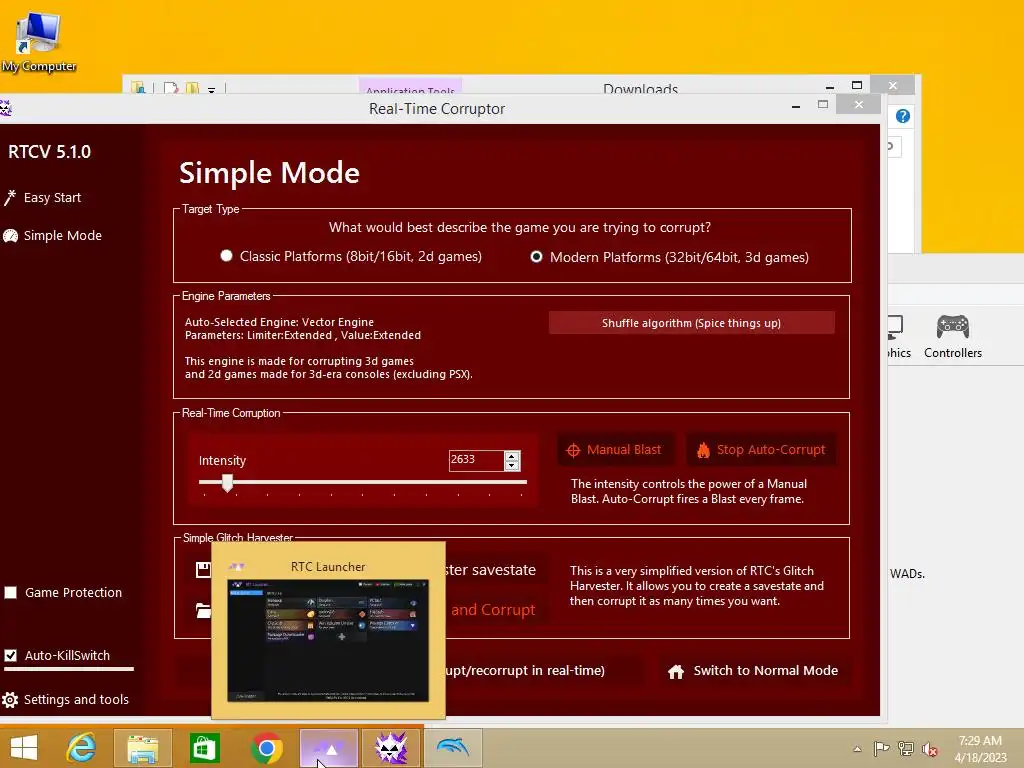Choose Classic Platforms radio option
This screenshot has width=1024, height=768.
(x=226, y=256)
